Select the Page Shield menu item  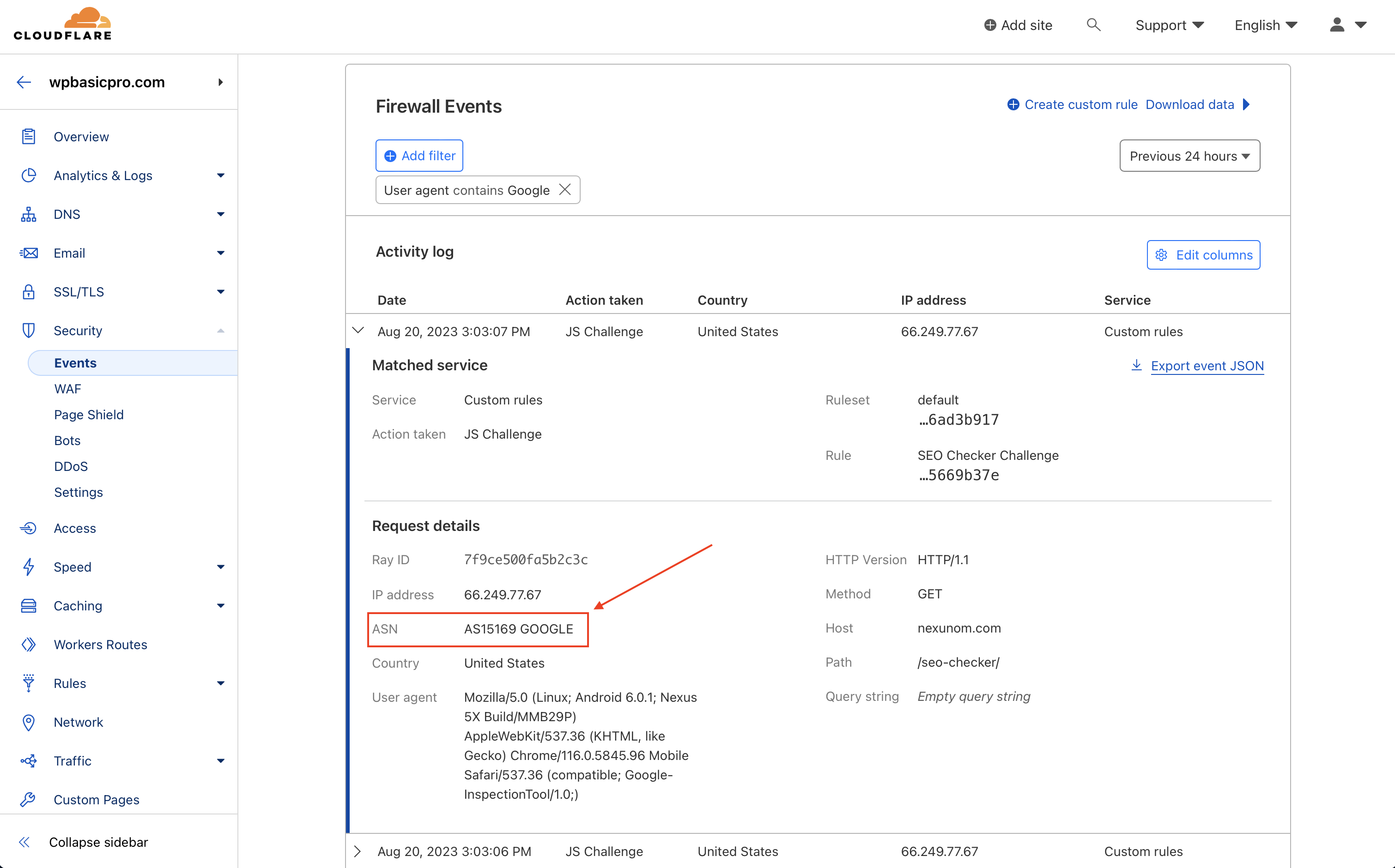(89, 414)
